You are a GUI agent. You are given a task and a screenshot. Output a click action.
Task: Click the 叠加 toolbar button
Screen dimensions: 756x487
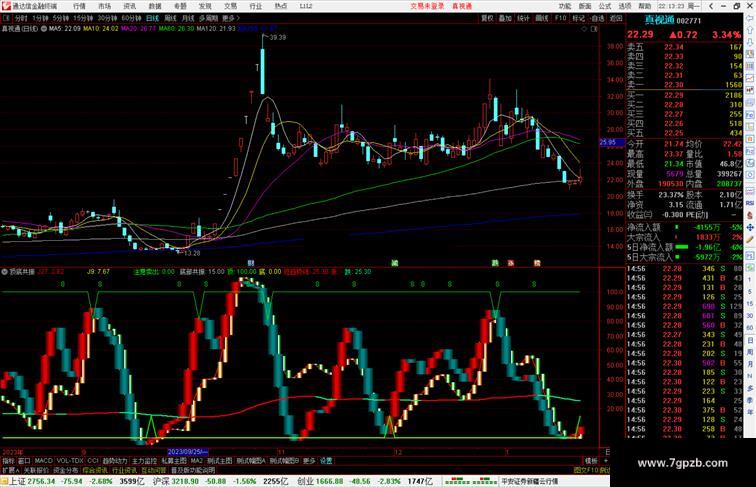505,18
